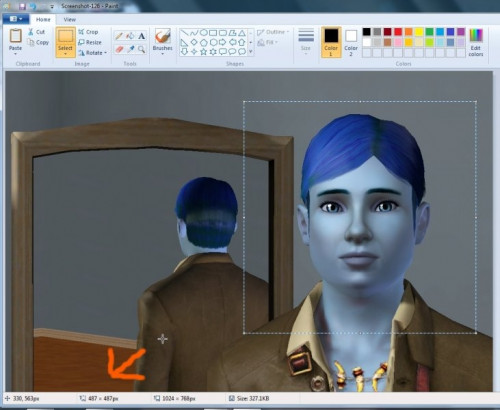Image resolution: width=500 pixels, height=410 pixels.
Task: Select the Color picker eyedropper tool
Action: [130, 49]
